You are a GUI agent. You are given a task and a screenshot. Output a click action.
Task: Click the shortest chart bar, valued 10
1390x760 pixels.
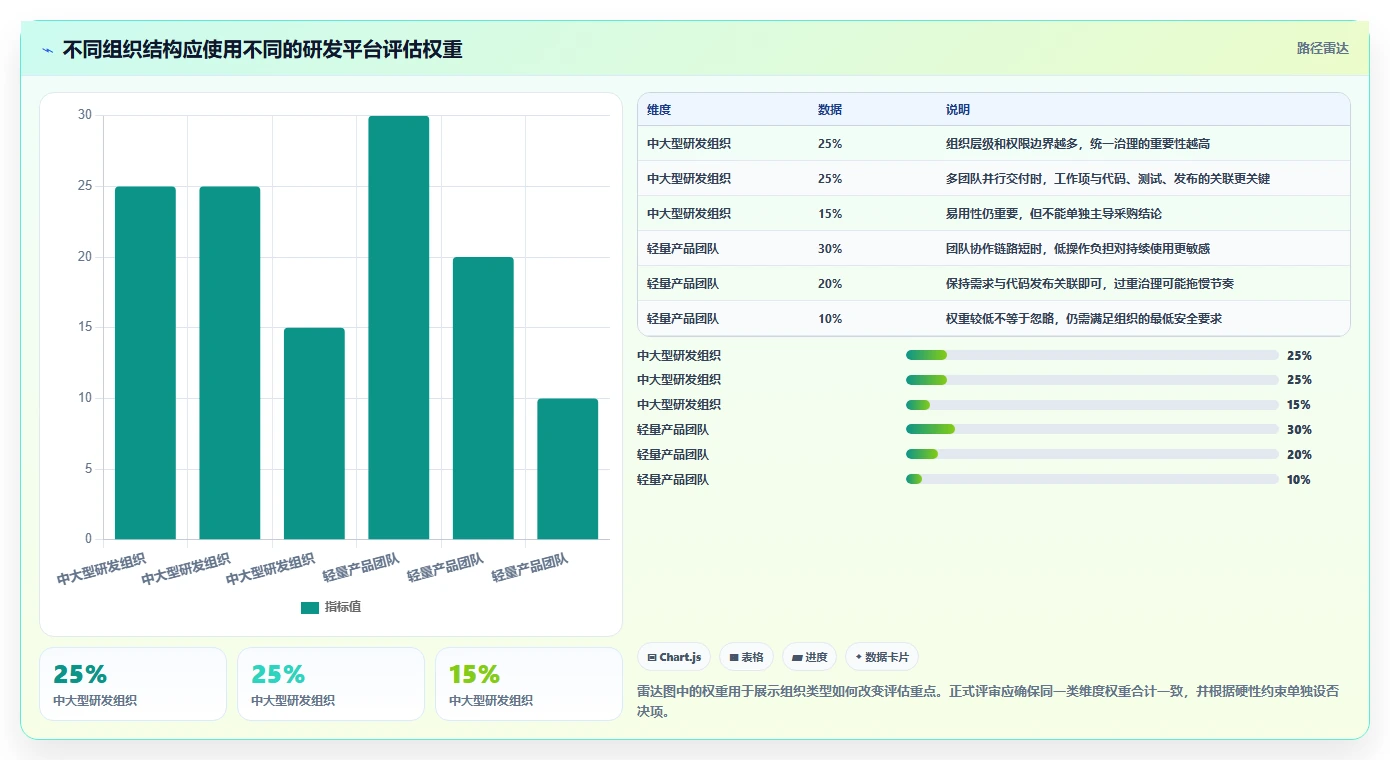[567, 469]
